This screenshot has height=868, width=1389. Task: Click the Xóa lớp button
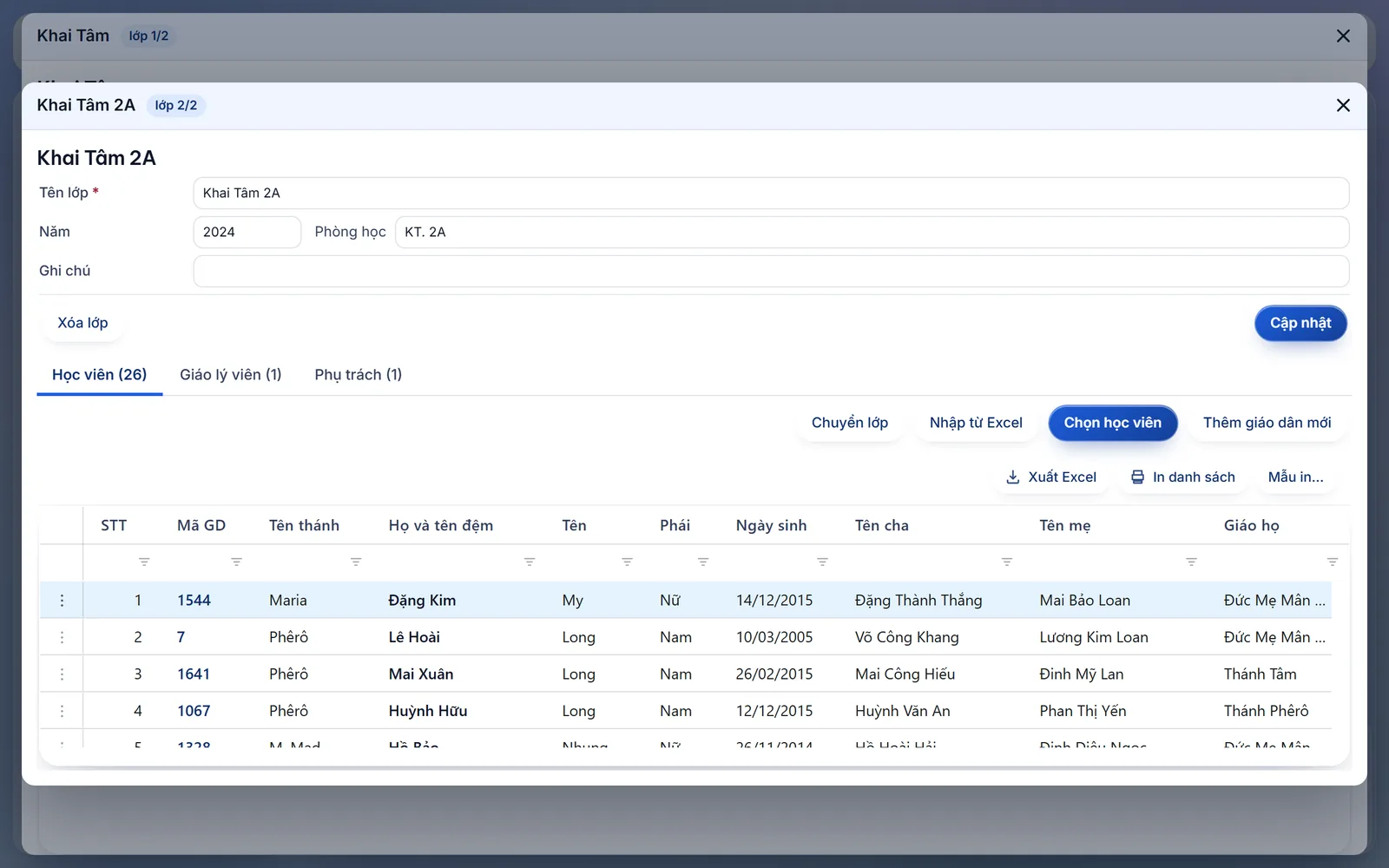[82, 323]
